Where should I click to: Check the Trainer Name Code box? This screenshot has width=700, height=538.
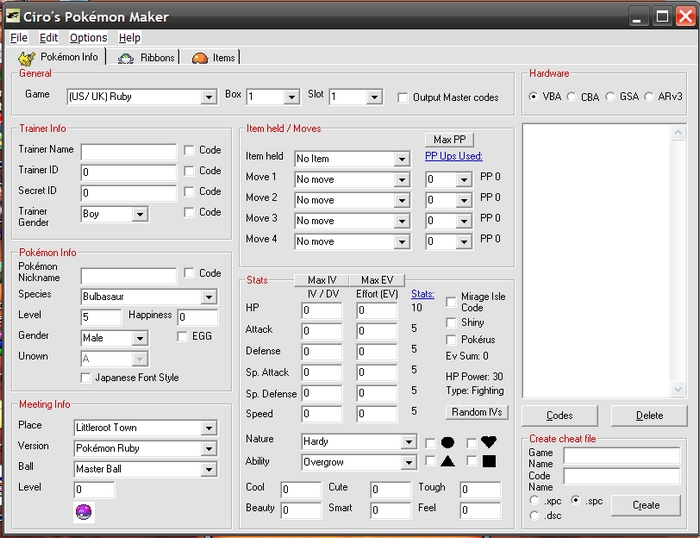pyautogui.click(x=189, y=150)
